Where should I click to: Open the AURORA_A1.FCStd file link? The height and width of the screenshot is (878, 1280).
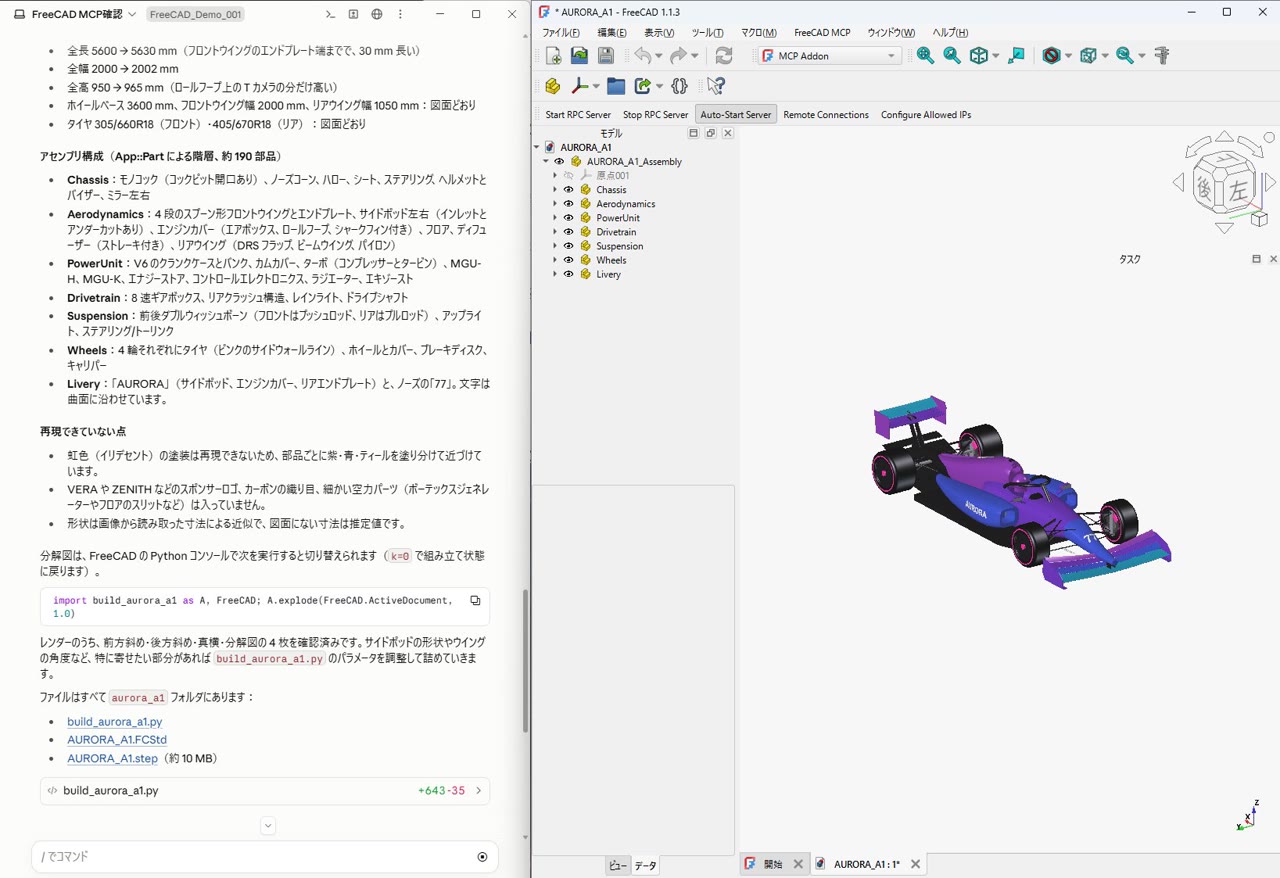coord(117,740)
